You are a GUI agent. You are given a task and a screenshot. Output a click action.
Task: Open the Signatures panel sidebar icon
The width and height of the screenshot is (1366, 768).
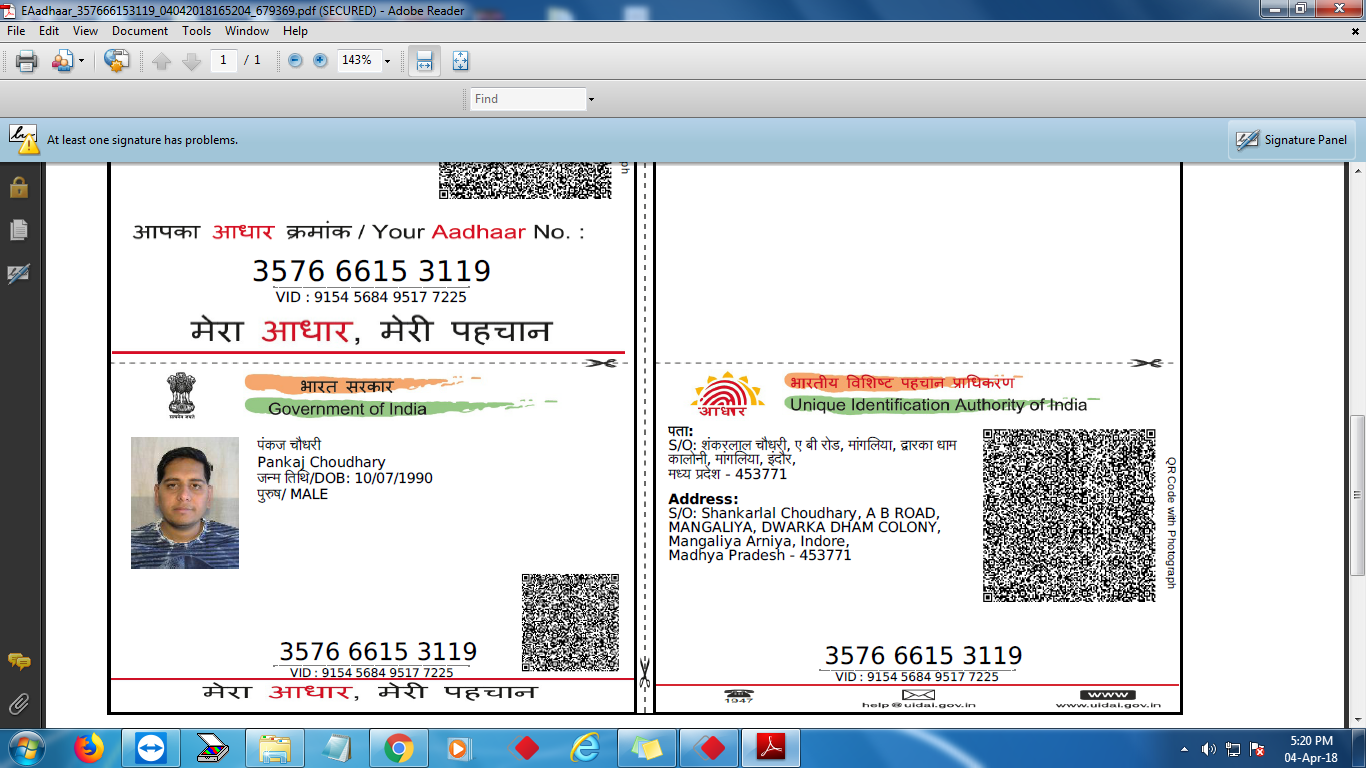(x=18, y=273)
